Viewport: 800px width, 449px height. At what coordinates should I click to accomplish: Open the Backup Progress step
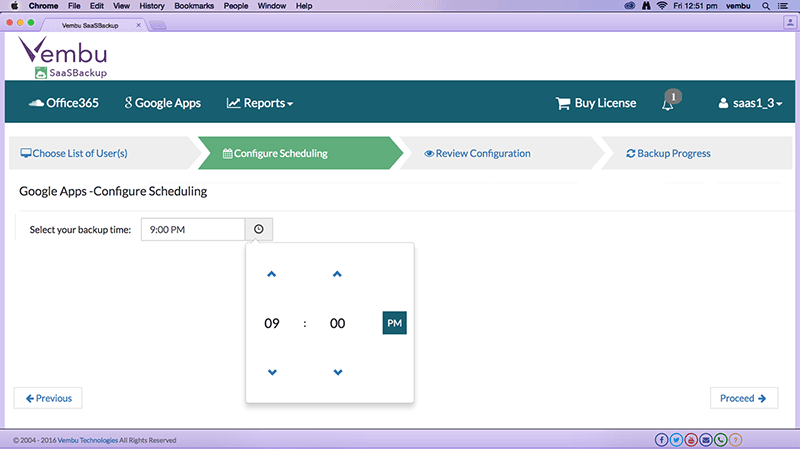click(x=668, y=153)
